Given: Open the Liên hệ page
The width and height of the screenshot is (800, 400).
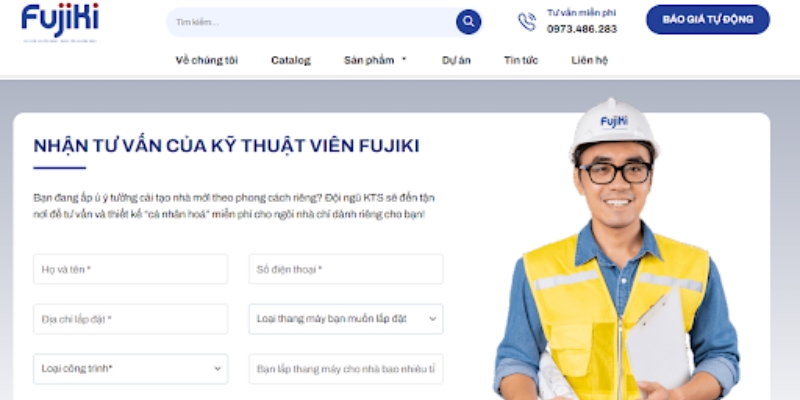Looking at the screenshot, I should click(589, 60).
